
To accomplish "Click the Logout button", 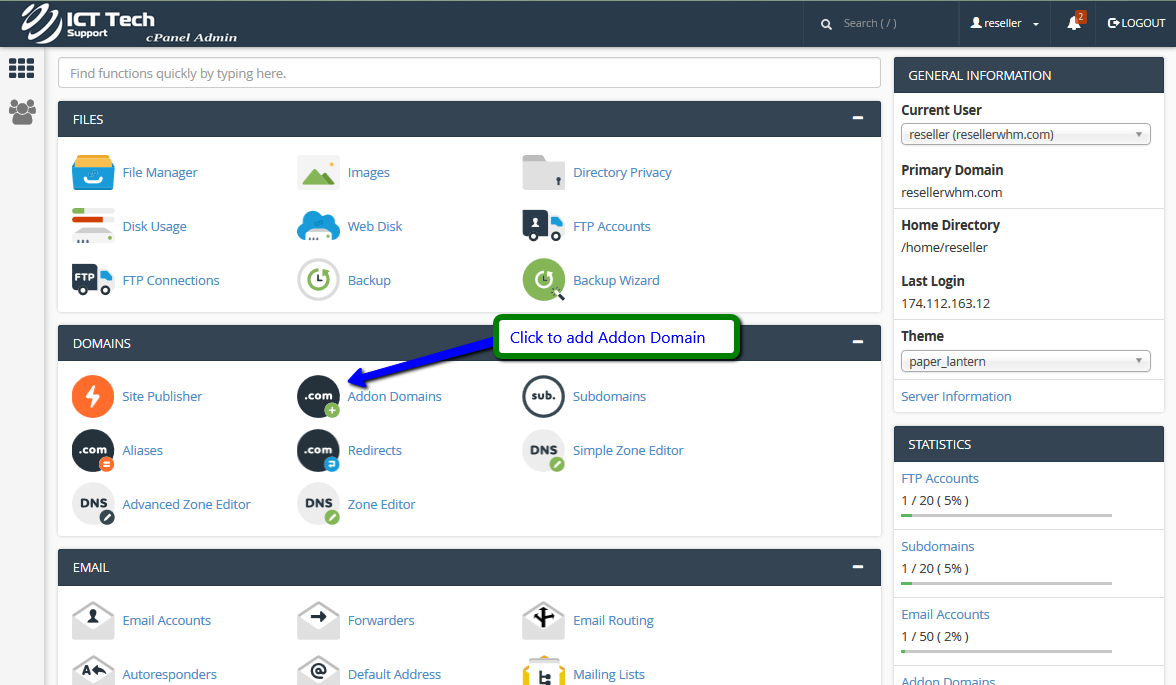I will click(1136, 23).
